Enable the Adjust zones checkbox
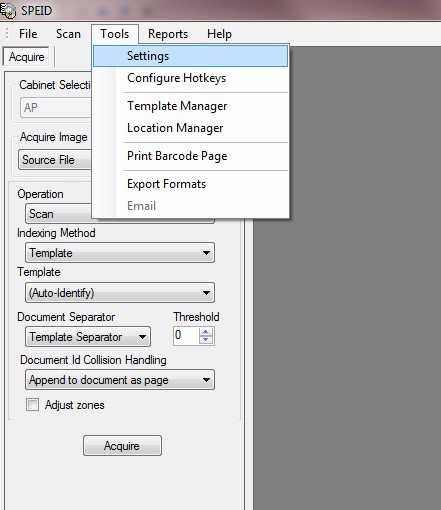Image resolution: width=441 pixels, height=510 pixels. pyautogui.click(x=32, y=405)
